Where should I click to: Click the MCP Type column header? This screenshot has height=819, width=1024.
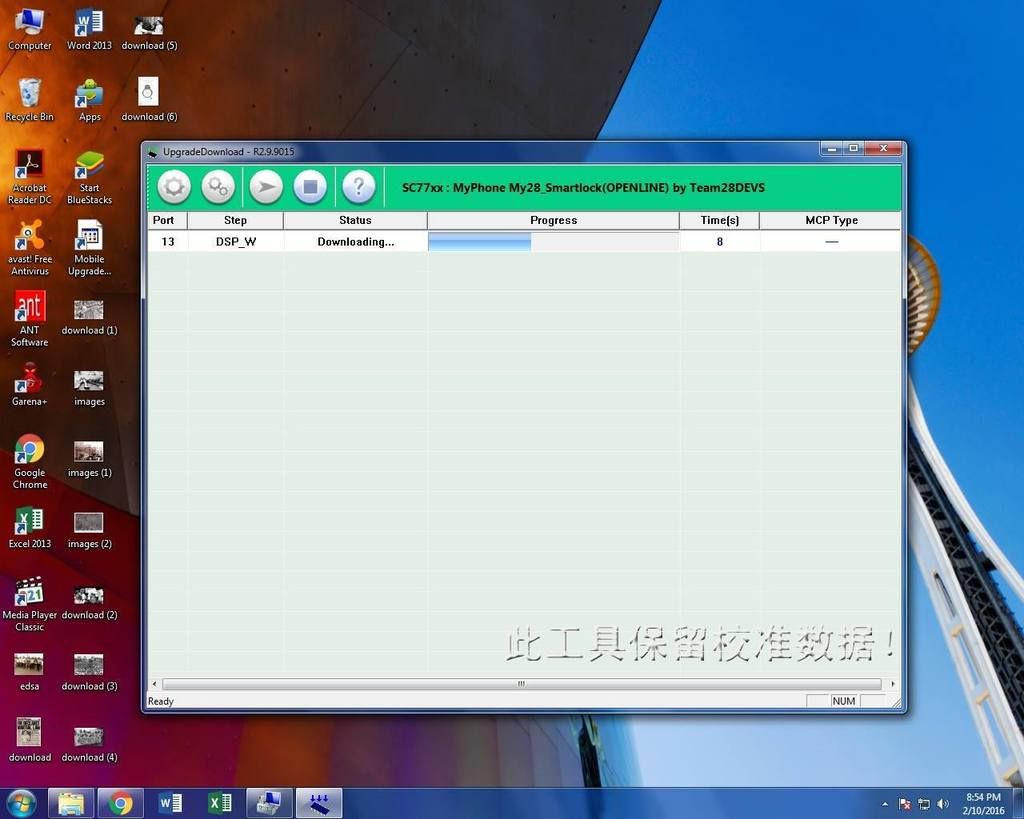[831, 220]
